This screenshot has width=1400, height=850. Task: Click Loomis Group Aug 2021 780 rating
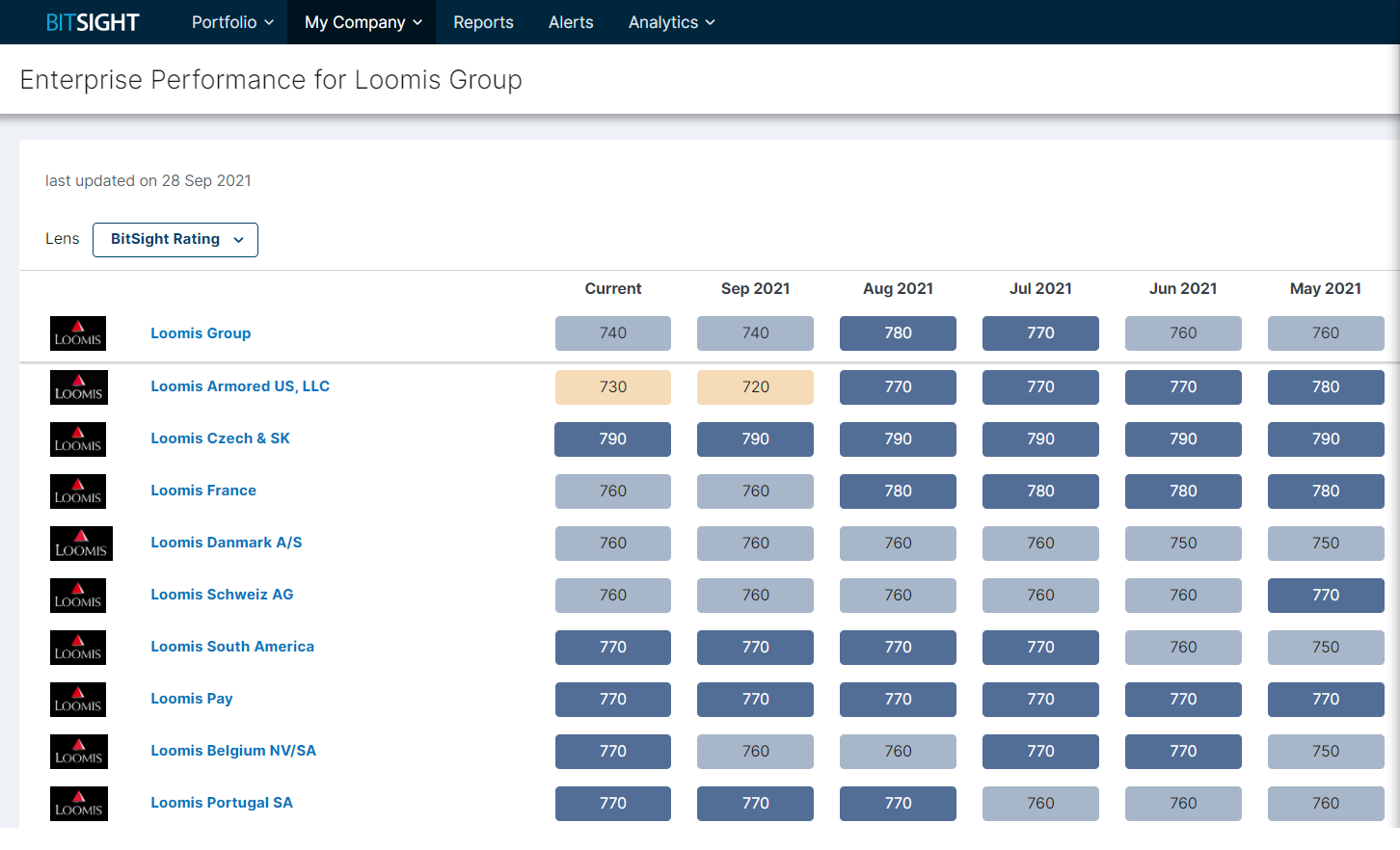[x=898, y=333]
